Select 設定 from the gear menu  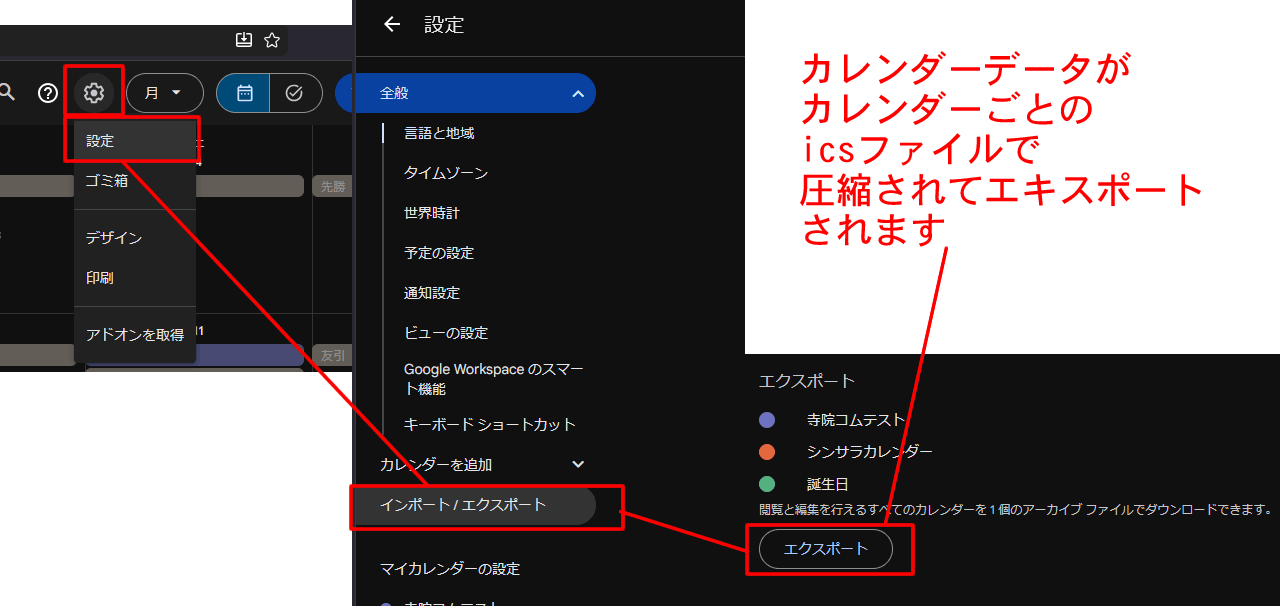[100, 141]
